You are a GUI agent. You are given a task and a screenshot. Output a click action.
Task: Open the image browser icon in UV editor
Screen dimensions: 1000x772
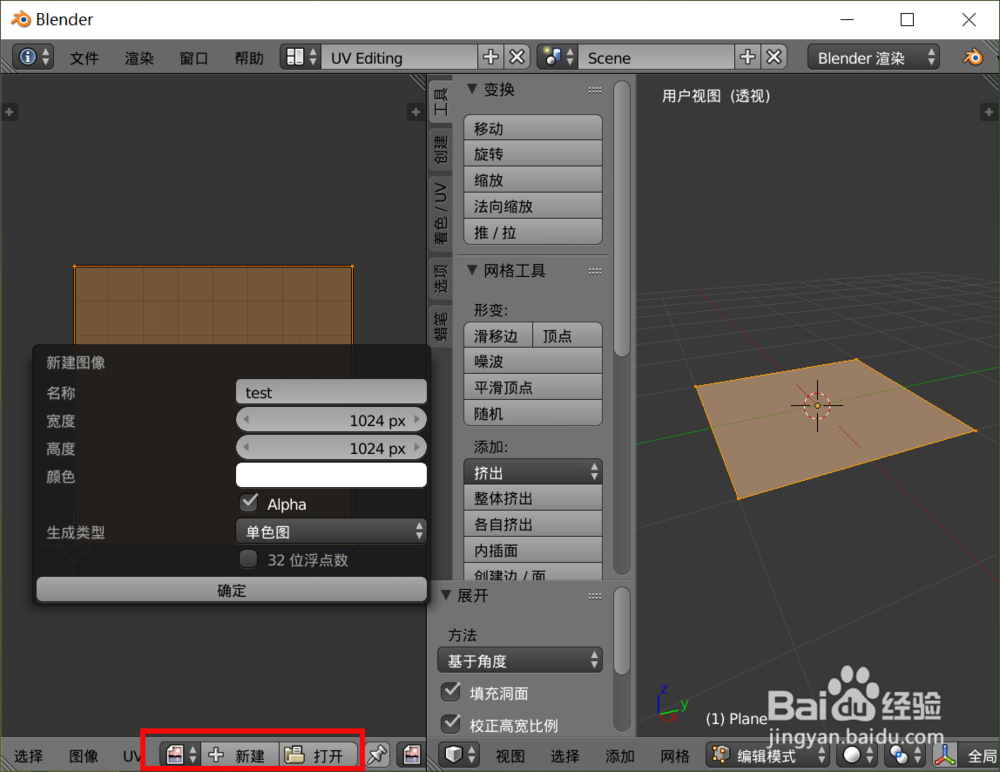click(180, 755)
